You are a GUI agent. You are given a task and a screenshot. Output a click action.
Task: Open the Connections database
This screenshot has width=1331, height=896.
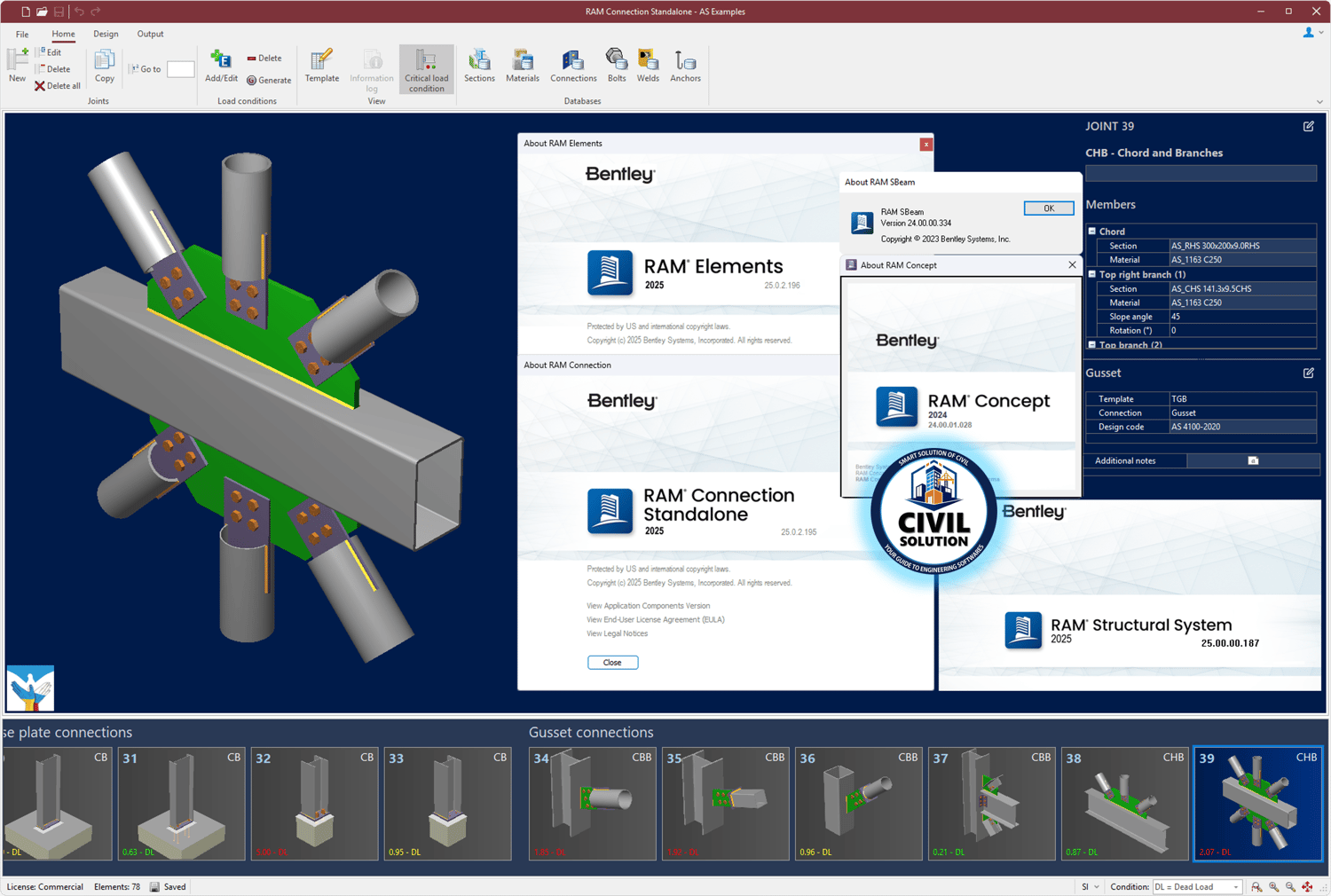click(573, 66)
